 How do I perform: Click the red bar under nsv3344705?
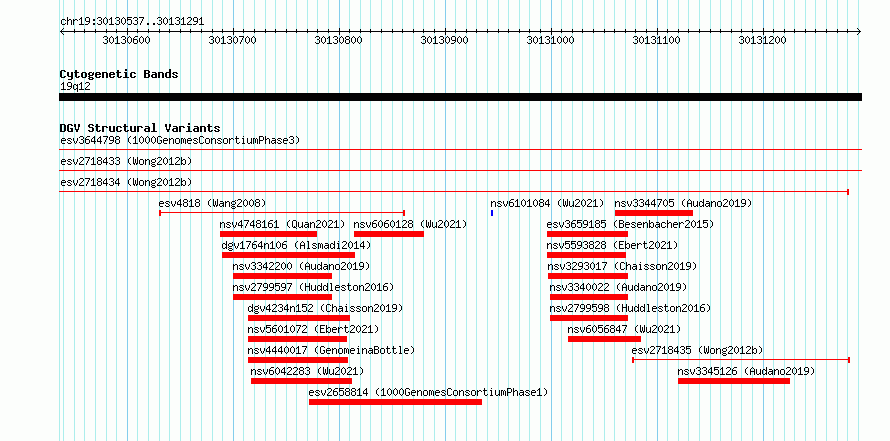(654, 213)
